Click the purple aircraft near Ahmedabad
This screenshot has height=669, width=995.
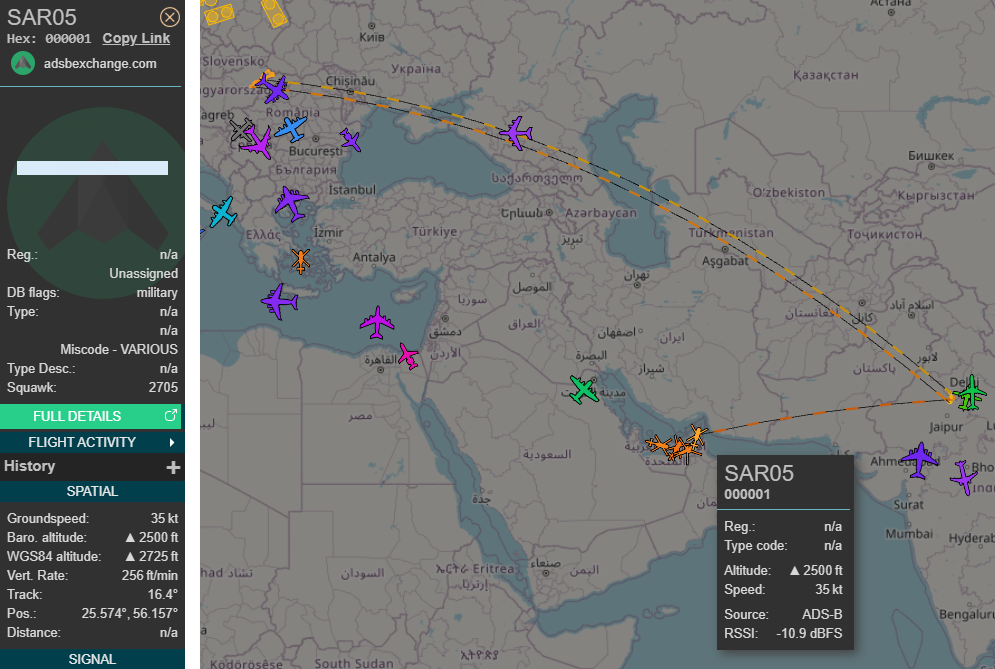click(x=919, y=459)
